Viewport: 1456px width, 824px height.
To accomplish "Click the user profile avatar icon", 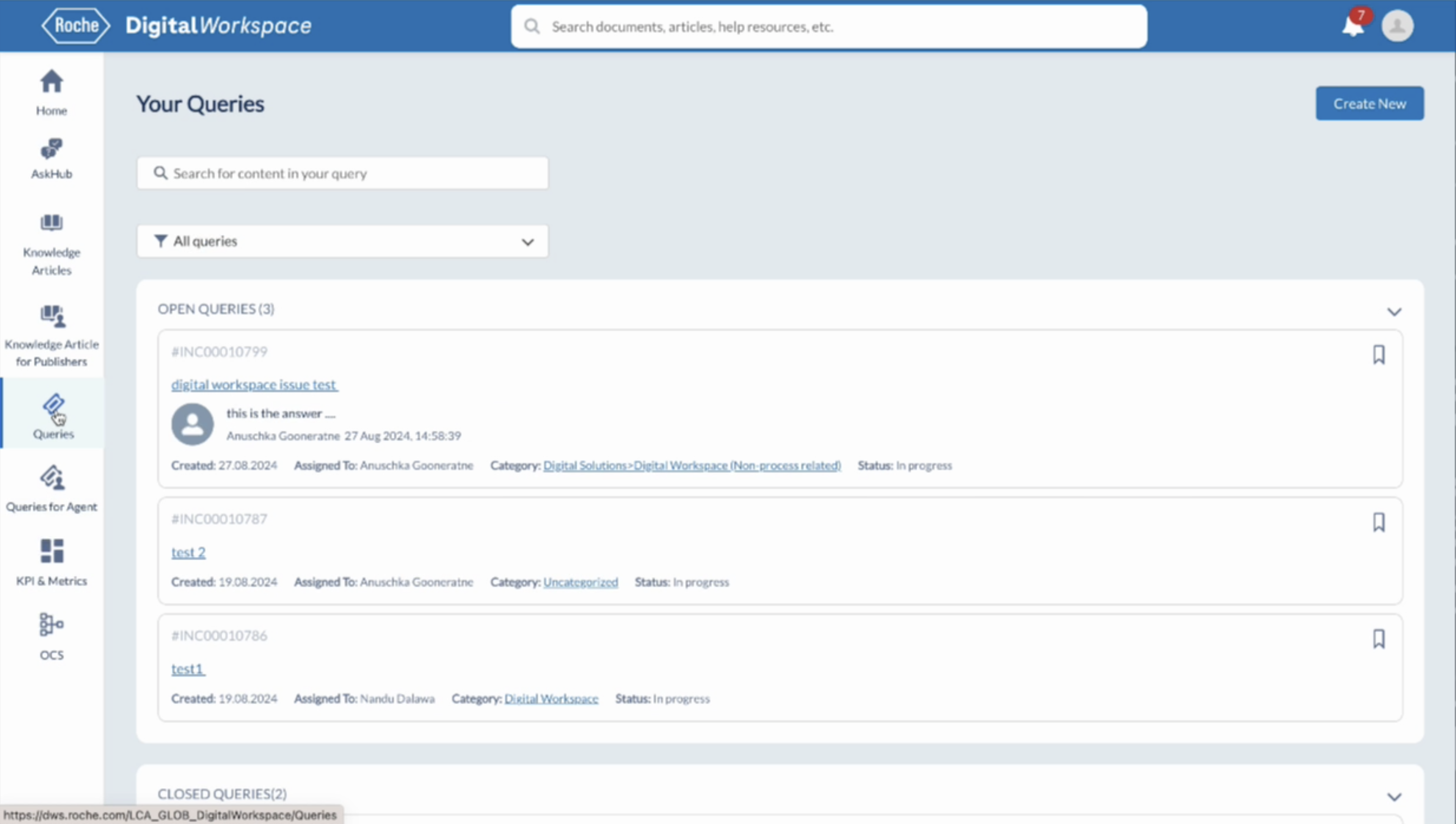I will tap(1397, 26).
